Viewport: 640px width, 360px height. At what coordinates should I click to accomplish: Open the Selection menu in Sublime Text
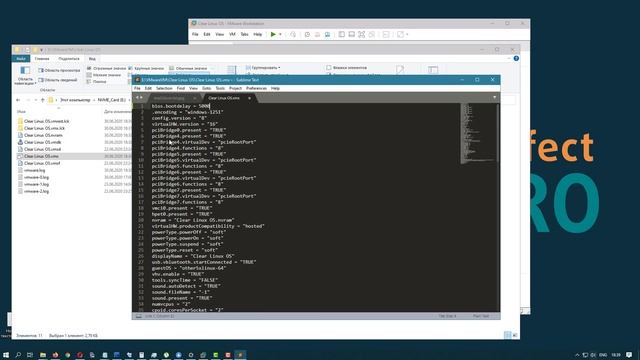point(164,88)
